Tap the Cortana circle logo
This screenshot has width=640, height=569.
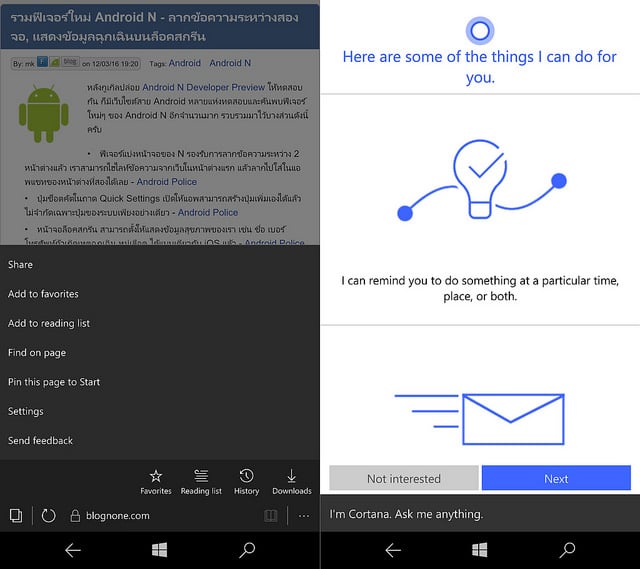[x=480, y=31]
